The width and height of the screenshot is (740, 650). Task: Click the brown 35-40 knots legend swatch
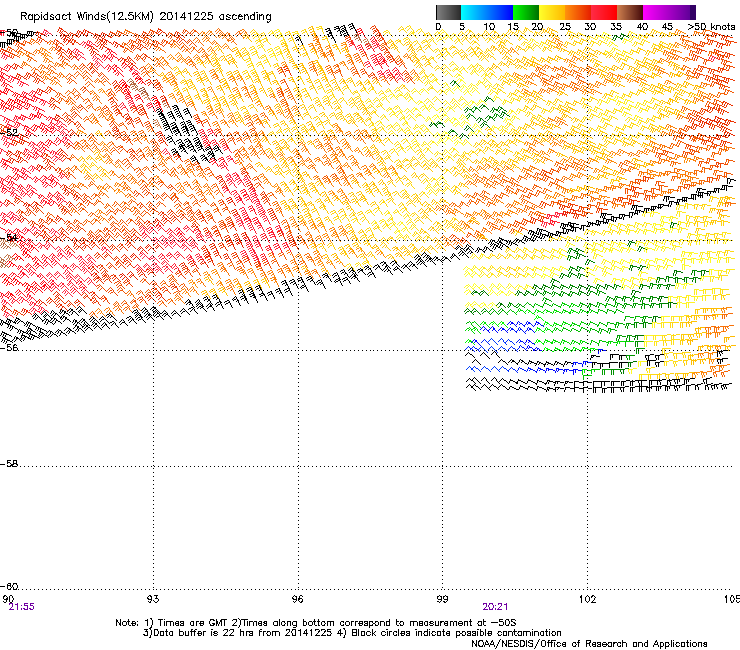[x=630, y=12]
